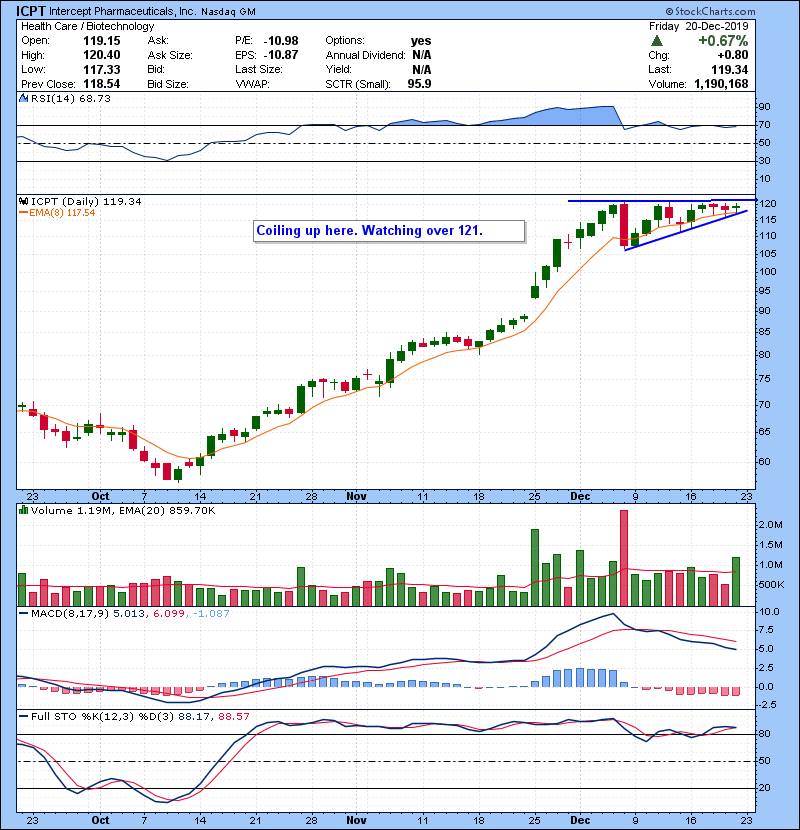Click the 'Oct' label on price chart axis
Screen dimensions: 800x830
[x=101, y=496]
